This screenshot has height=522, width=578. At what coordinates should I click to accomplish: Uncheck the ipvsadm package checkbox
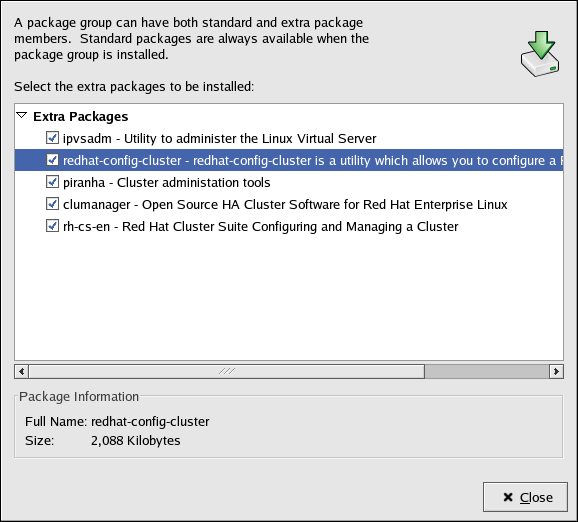[x=52, y=138]
